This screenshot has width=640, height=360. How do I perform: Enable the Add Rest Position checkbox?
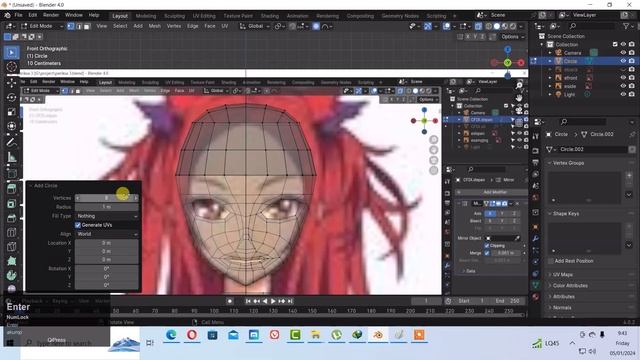pos(551,261)
